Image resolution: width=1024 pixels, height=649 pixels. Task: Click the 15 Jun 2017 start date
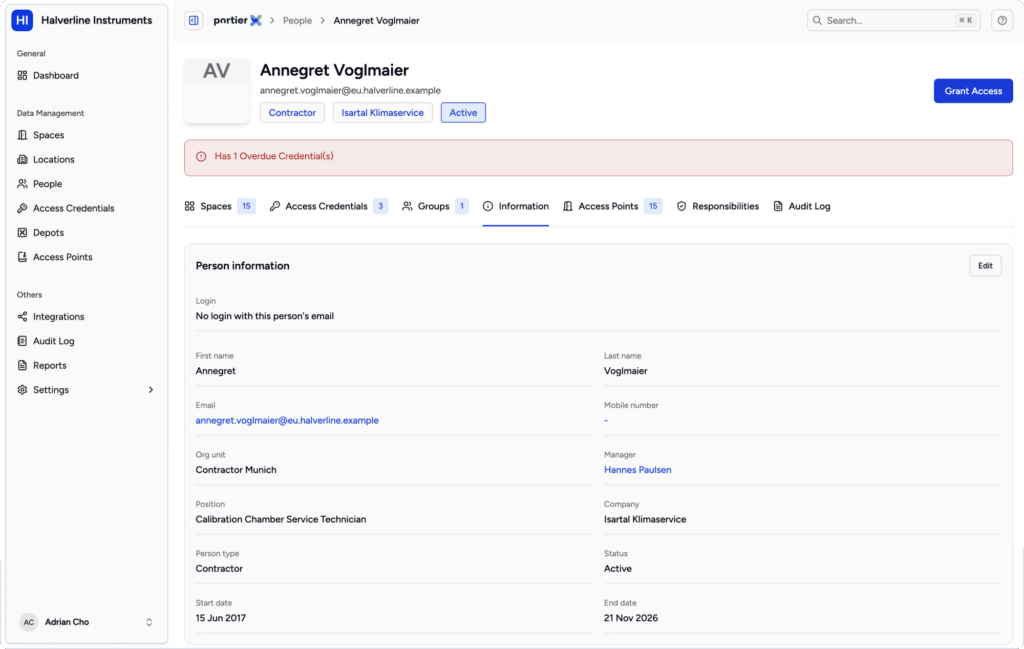[221, 618]
